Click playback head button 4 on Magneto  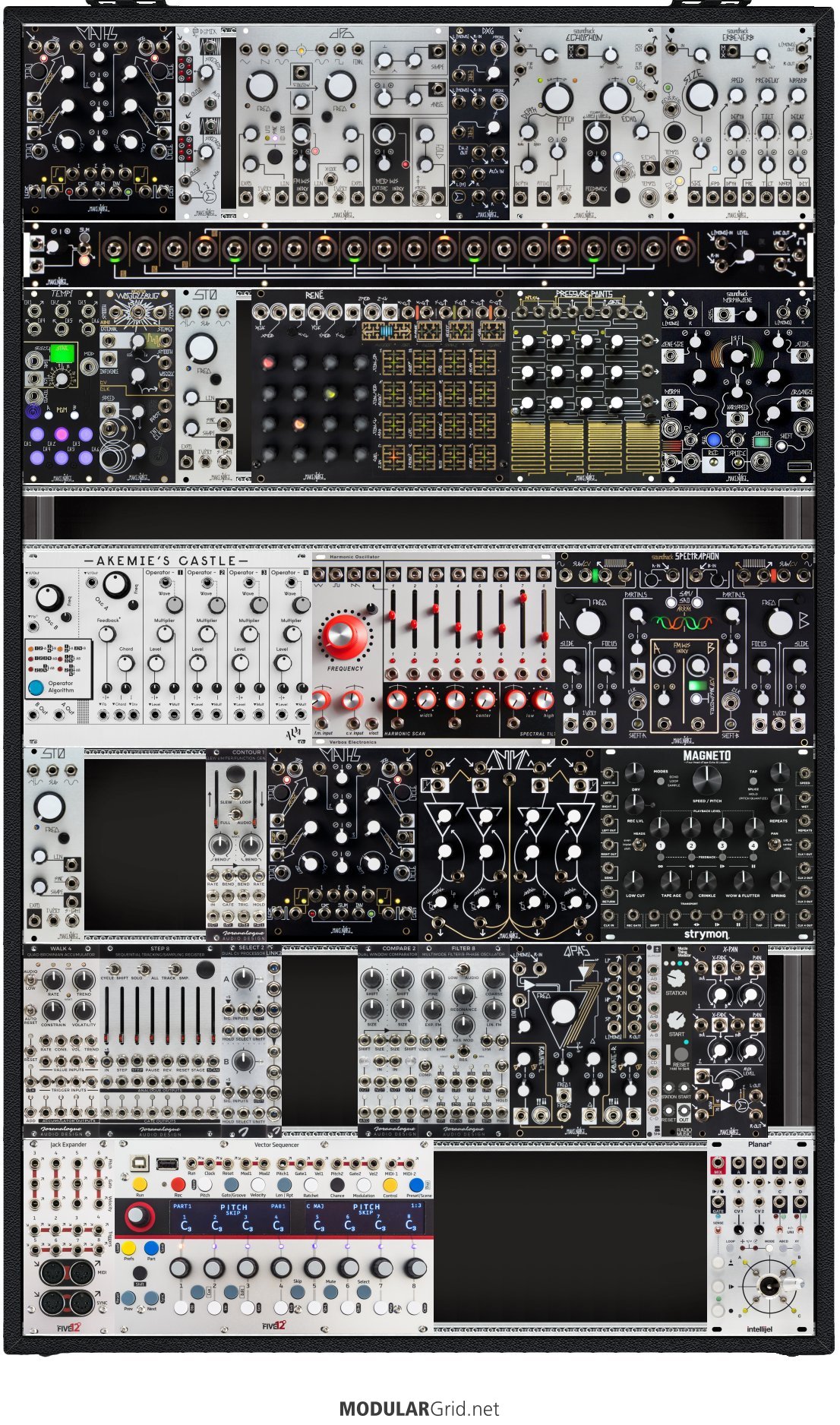pyautogui.click(x=753, y=845)
